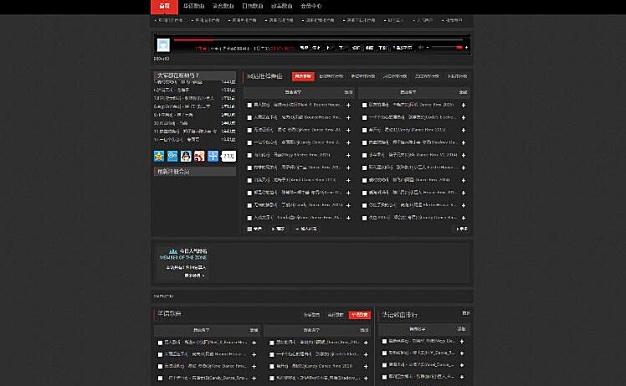
Task: Click the MEMBER OF THE ZONE heading
Action: [183, 258]
